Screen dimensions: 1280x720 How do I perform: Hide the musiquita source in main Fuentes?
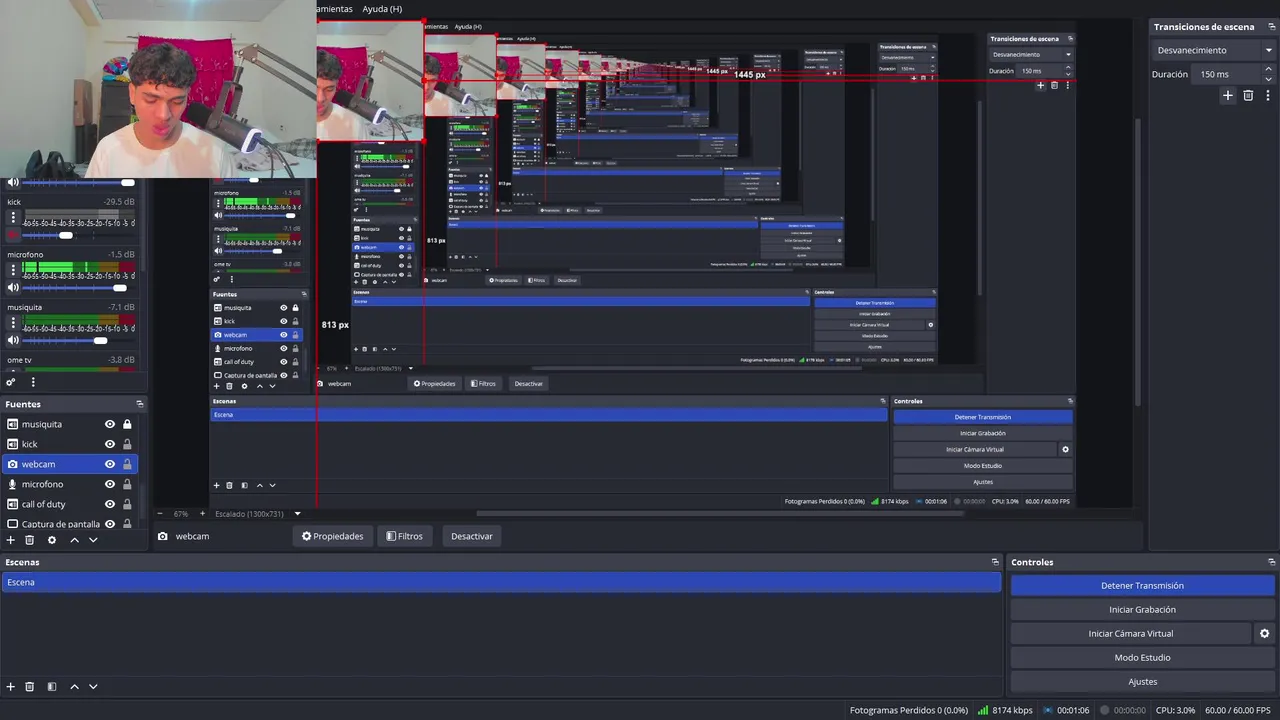[110, 424]
